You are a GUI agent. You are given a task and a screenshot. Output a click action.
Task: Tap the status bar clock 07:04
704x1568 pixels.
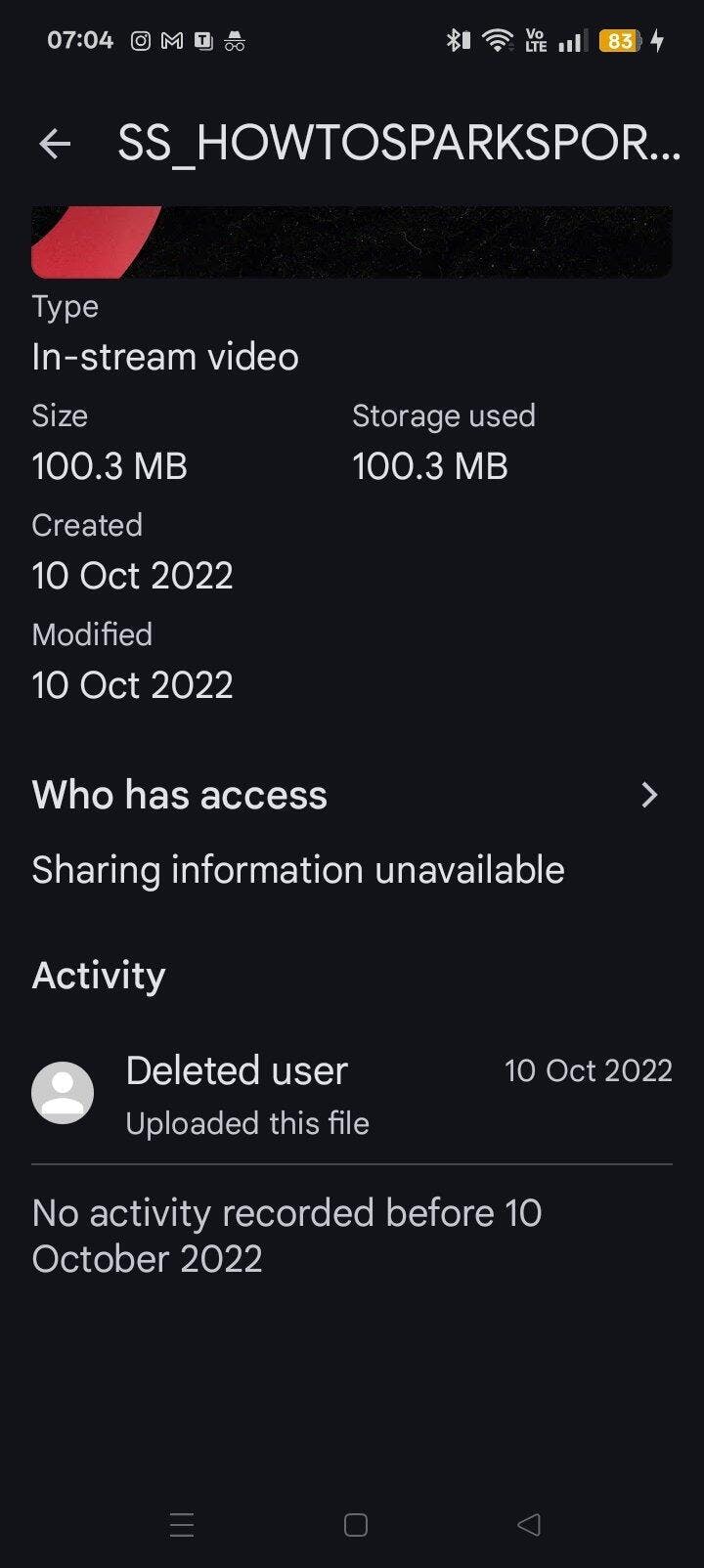coord(80,41)
